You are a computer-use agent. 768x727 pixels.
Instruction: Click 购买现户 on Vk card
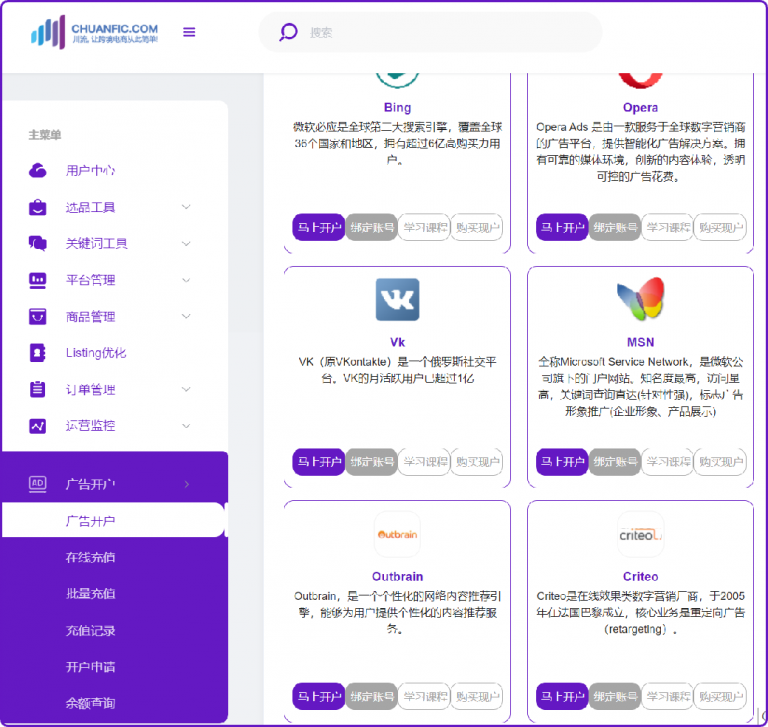(477, 462)
